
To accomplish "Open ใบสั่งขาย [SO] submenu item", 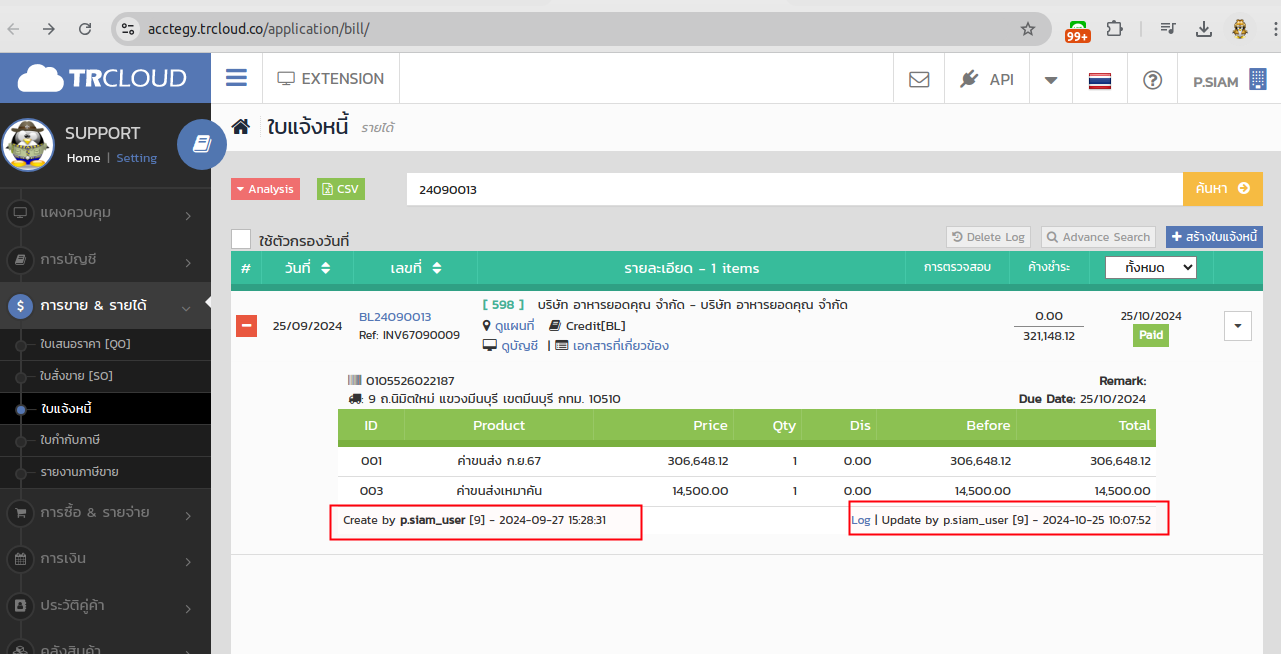I will tap(76, 376).
